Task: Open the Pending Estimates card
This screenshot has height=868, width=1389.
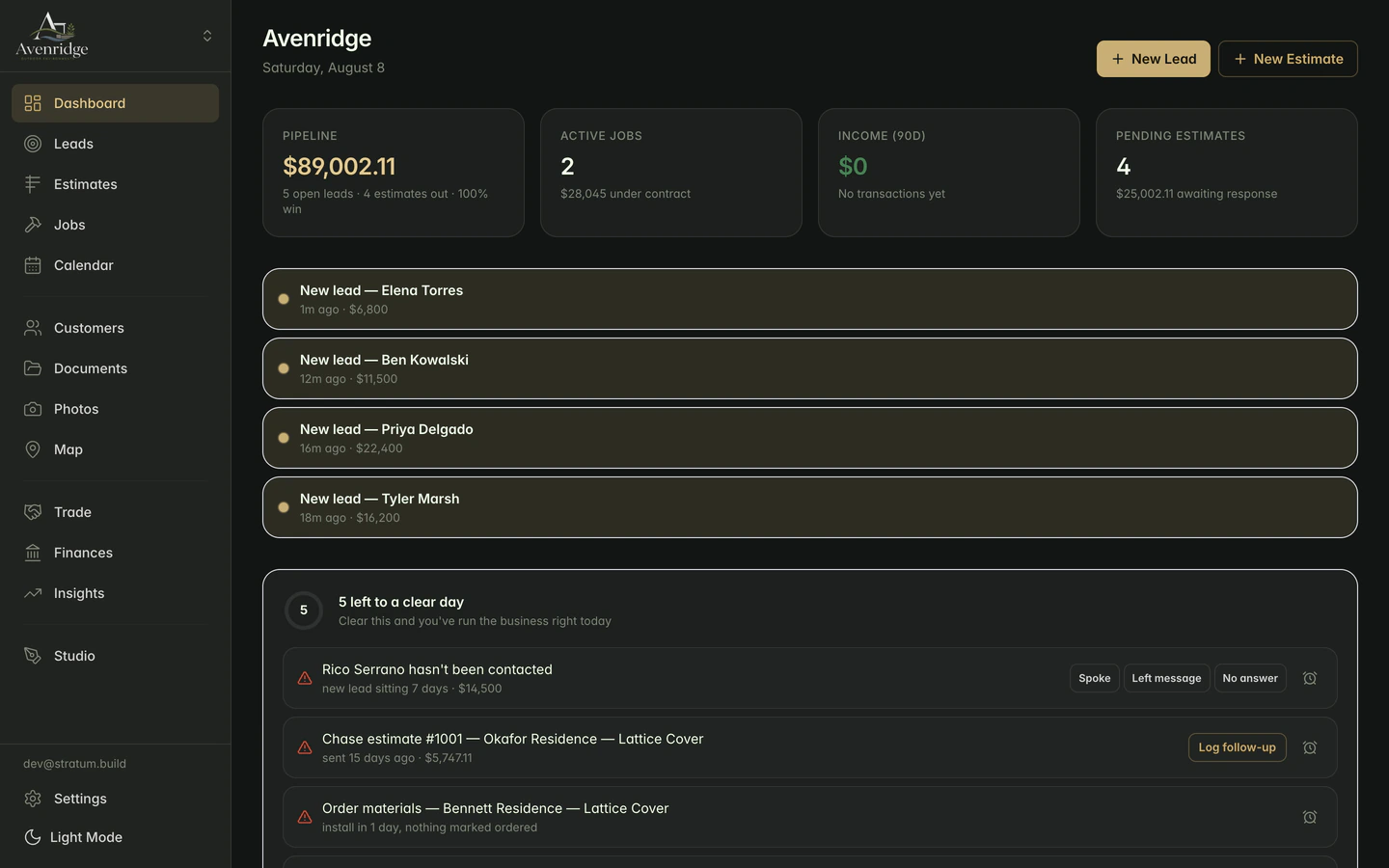Action: coord(1227,173)
